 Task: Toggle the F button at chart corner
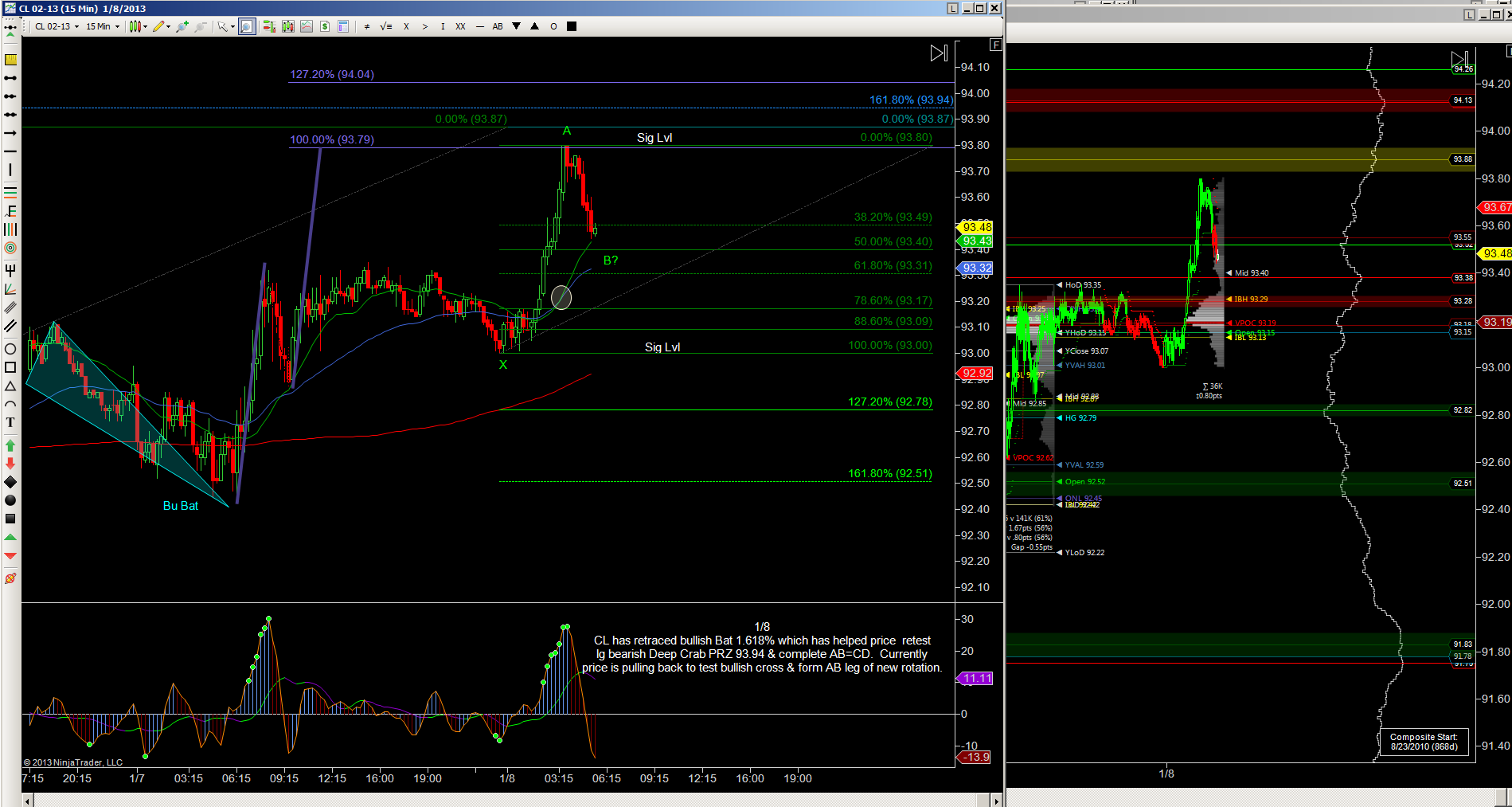point(995,45)
